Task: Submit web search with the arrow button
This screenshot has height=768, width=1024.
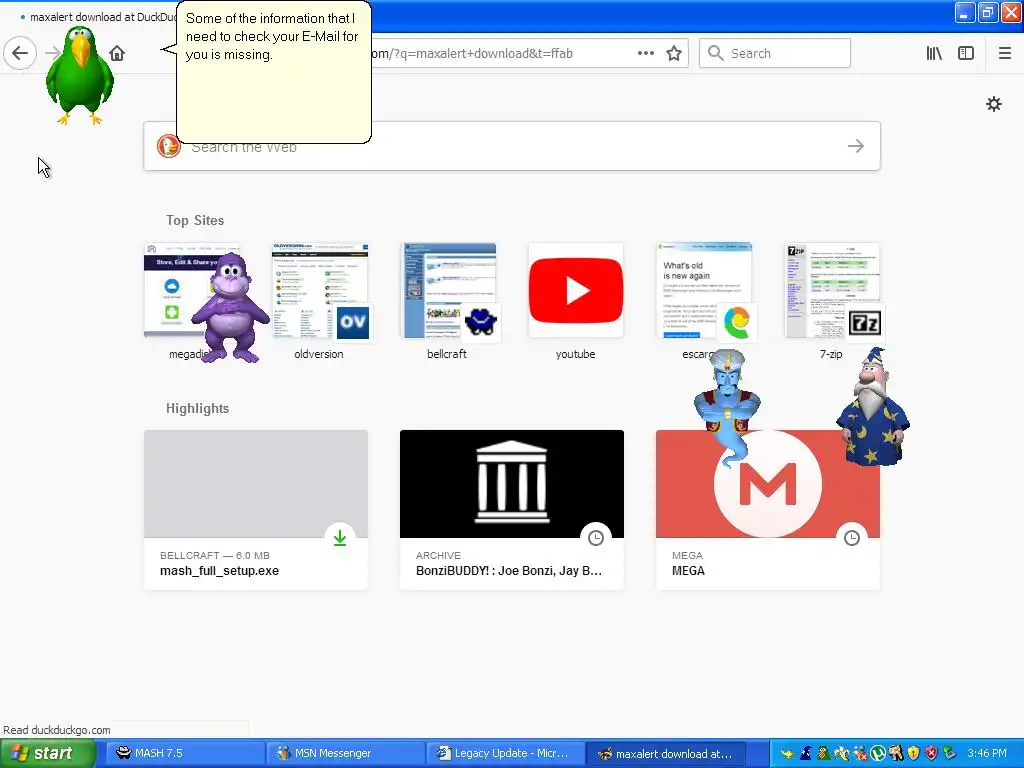Action: (x=856, y=146)
